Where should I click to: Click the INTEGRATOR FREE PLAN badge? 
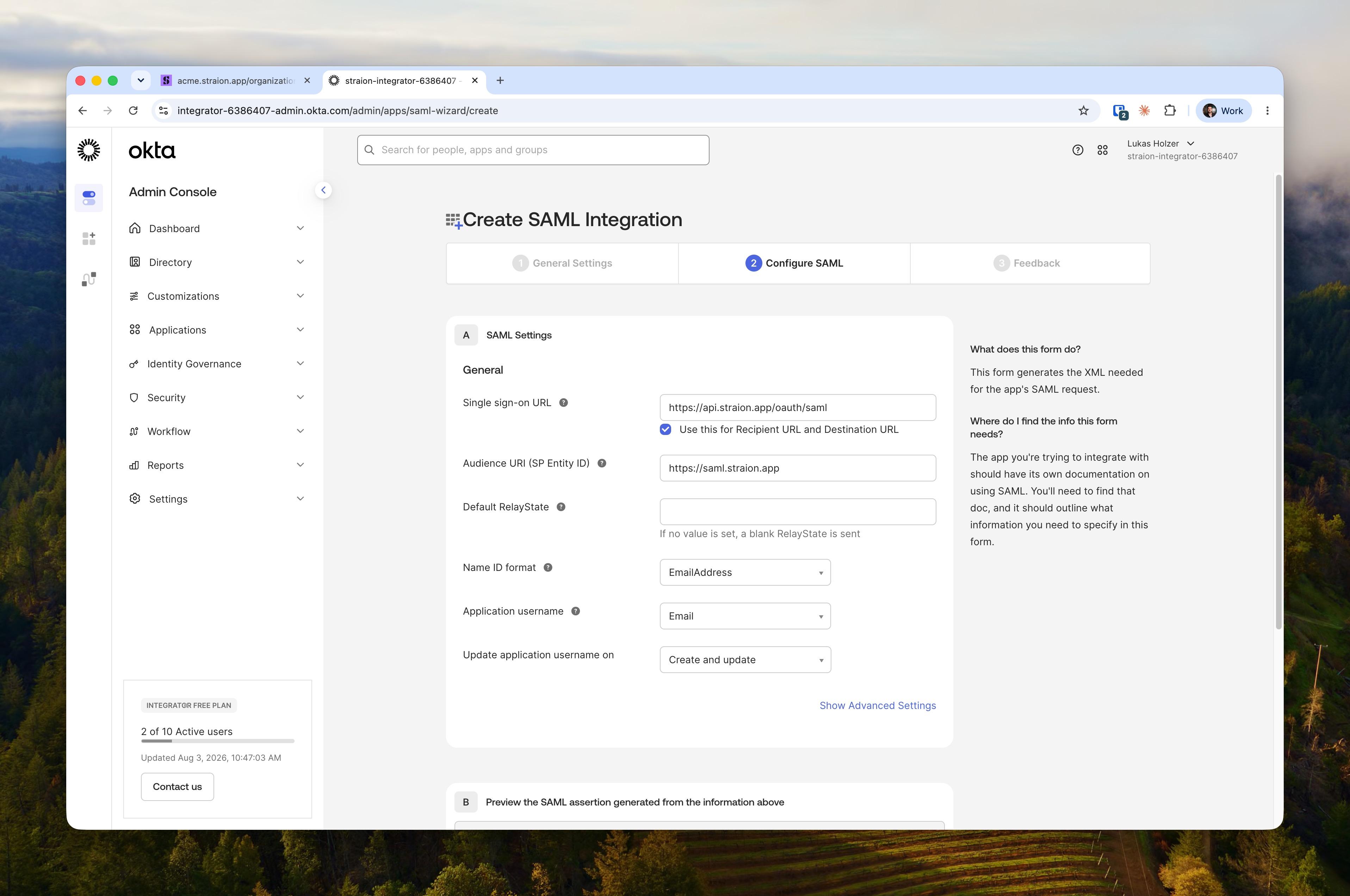(188, 706)
